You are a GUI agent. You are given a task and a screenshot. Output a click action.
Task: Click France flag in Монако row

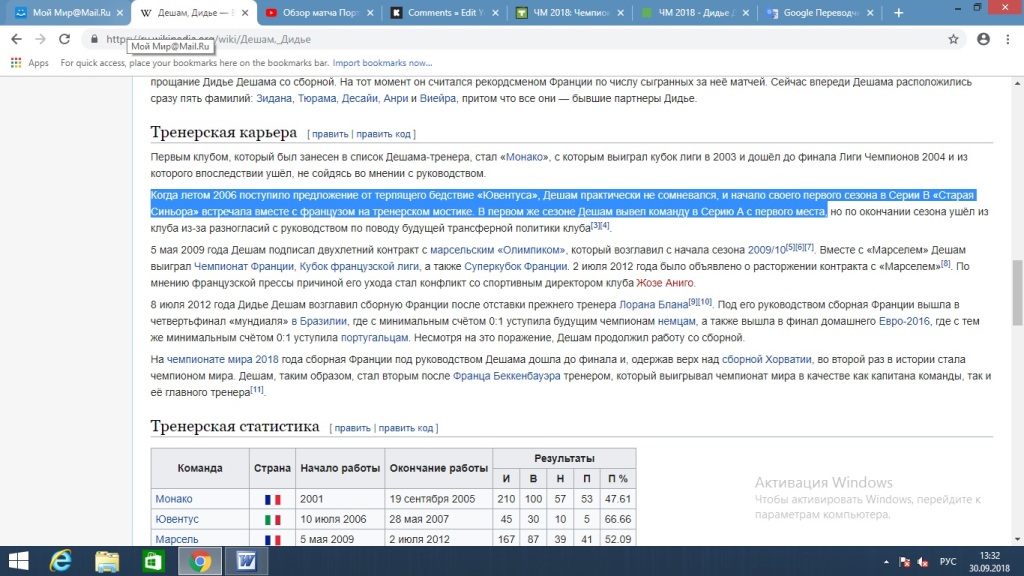[x=272, y=500]
